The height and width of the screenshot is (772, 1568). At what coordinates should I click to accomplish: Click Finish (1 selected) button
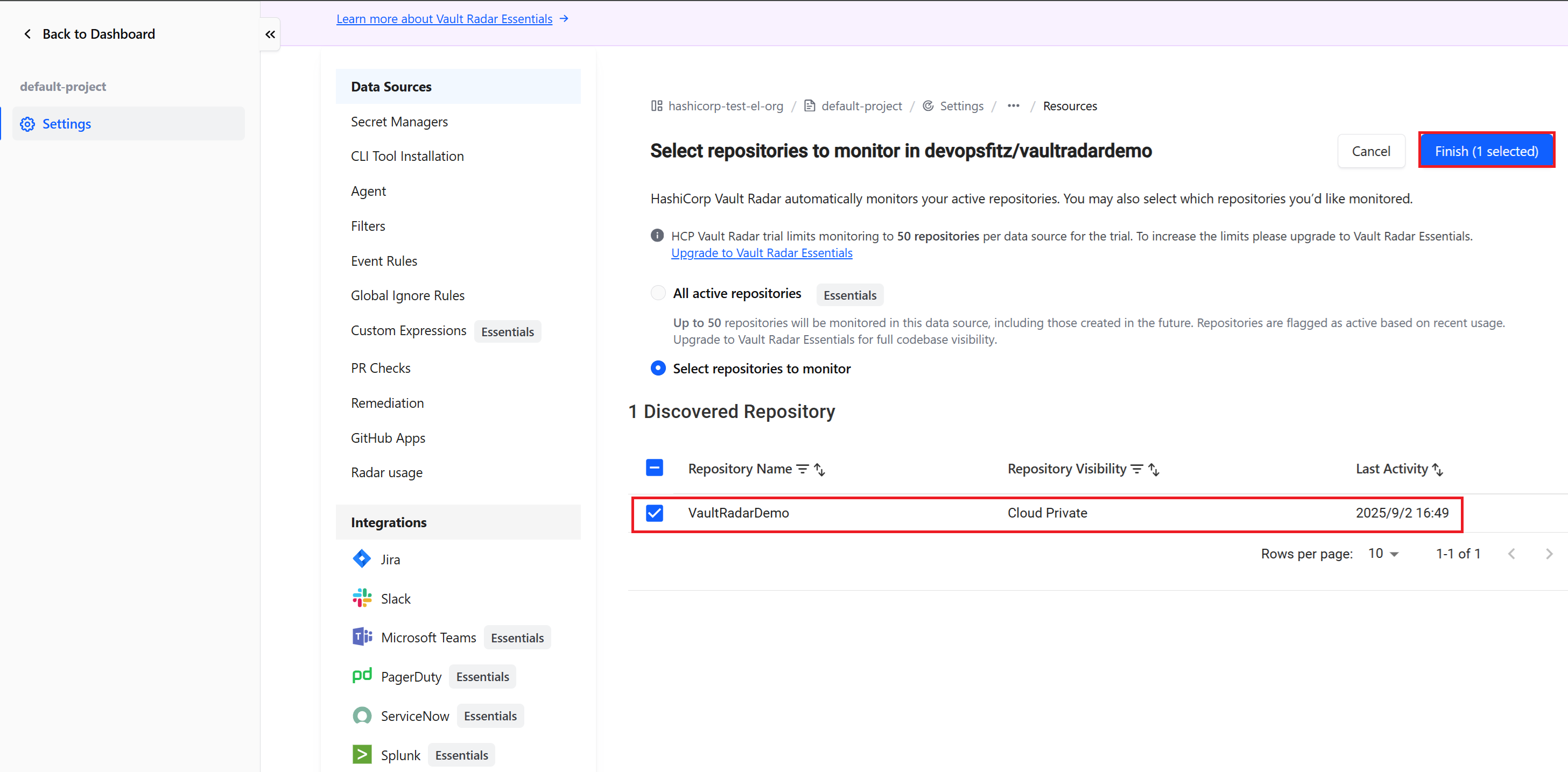(1486, 151)
